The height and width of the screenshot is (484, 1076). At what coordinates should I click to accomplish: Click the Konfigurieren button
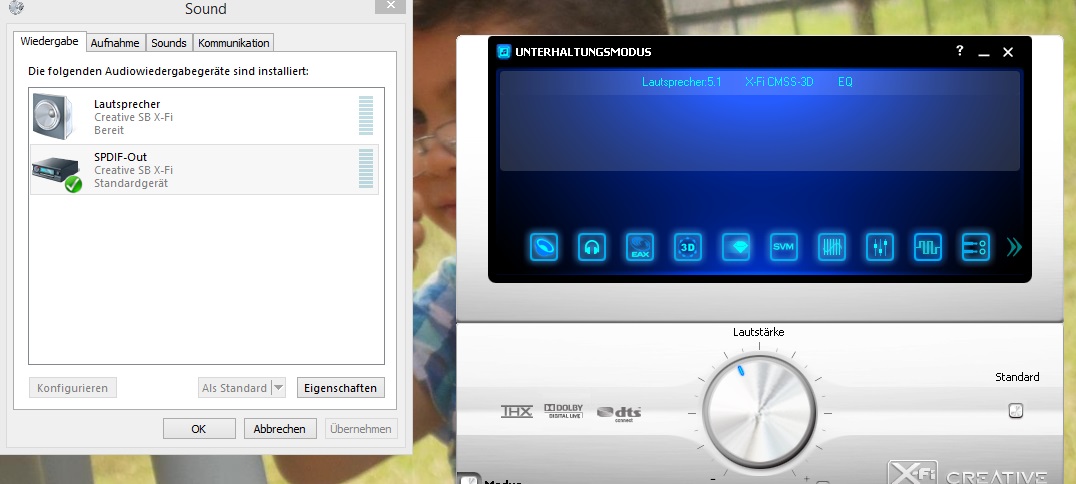pos(73,388)
